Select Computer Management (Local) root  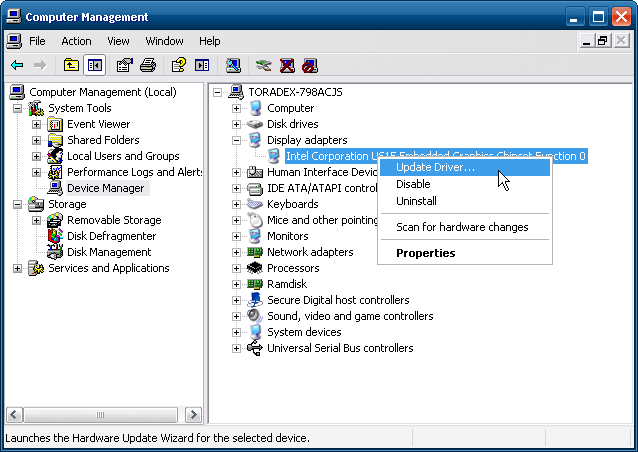[103, 92]
